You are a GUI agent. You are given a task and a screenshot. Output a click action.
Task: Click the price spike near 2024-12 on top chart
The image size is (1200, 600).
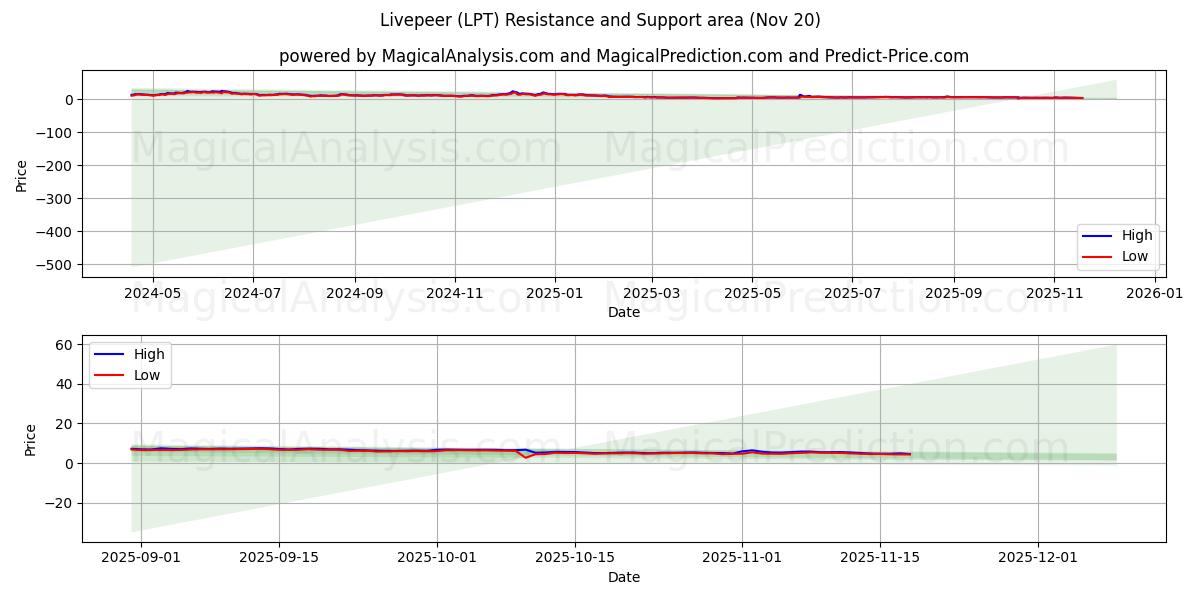512,90
